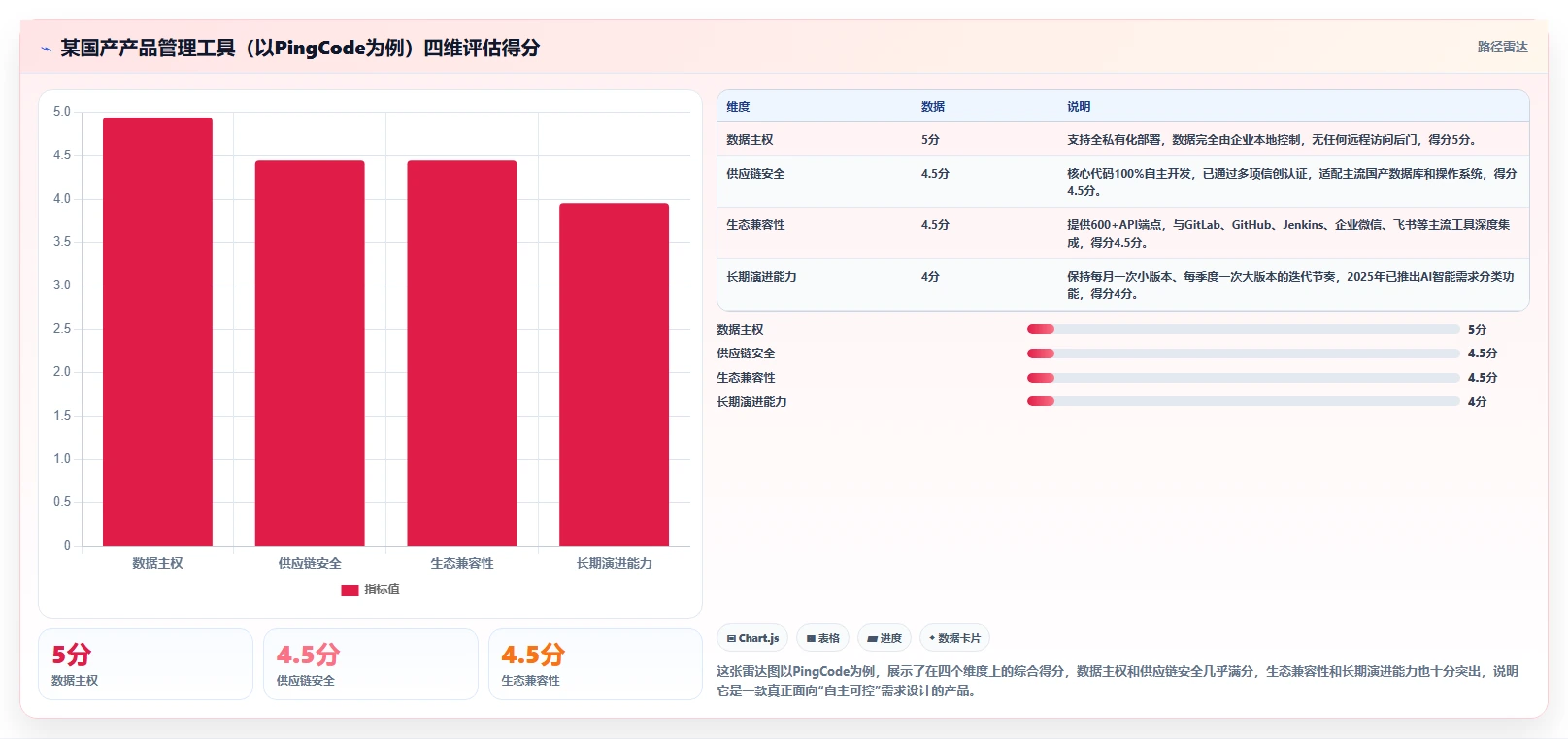
Task: Select the 表格 tag
Action: pos(822,638)
